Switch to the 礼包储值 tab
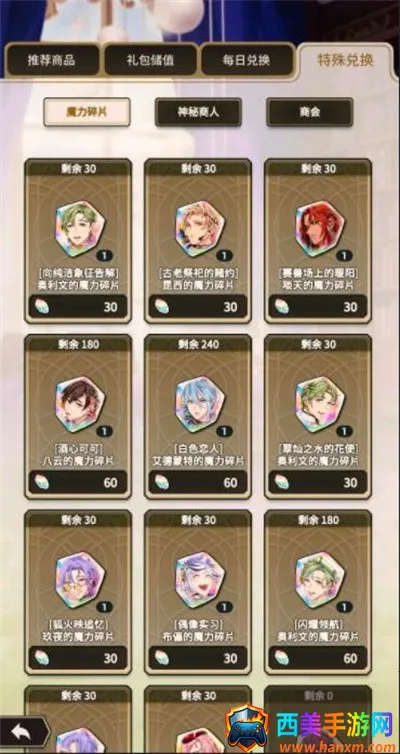Image resolution: width=400 pixels, height=754 pixels. click(150, 60)
